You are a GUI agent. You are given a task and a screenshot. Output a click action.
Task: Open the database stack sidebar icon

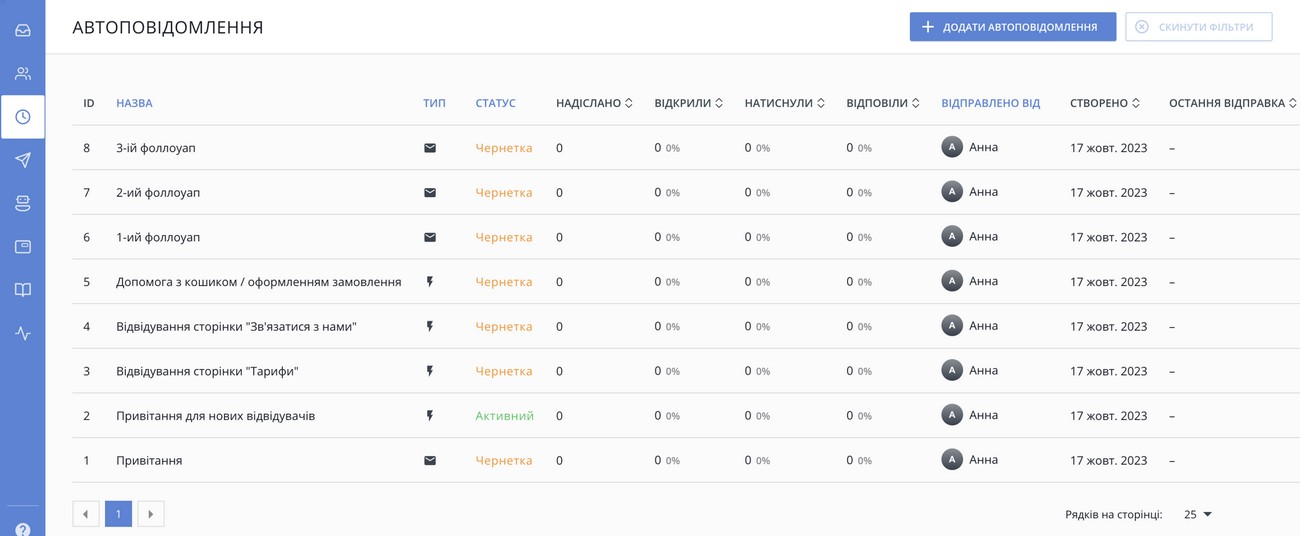tap(22, 203)
